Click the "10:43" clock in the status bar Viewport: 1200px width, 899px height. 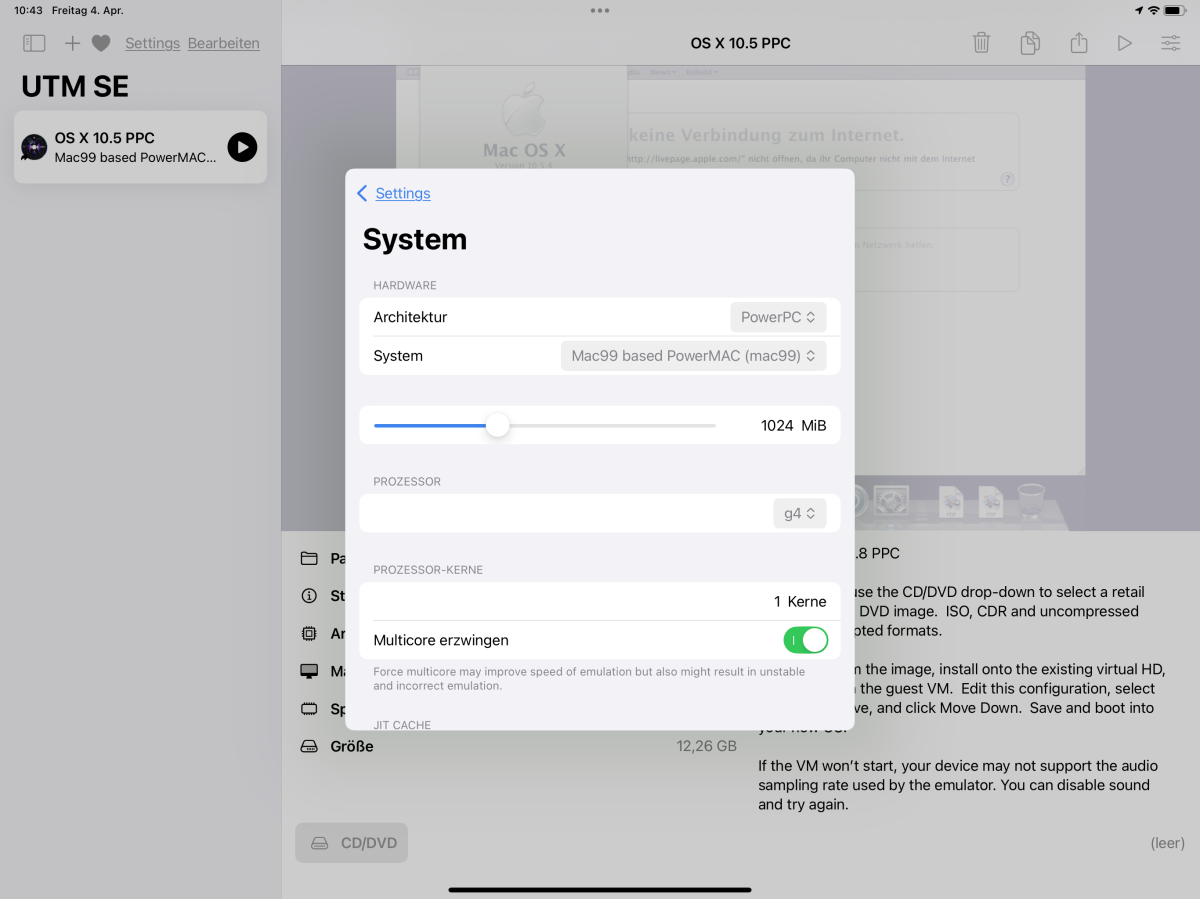[28, 10]
